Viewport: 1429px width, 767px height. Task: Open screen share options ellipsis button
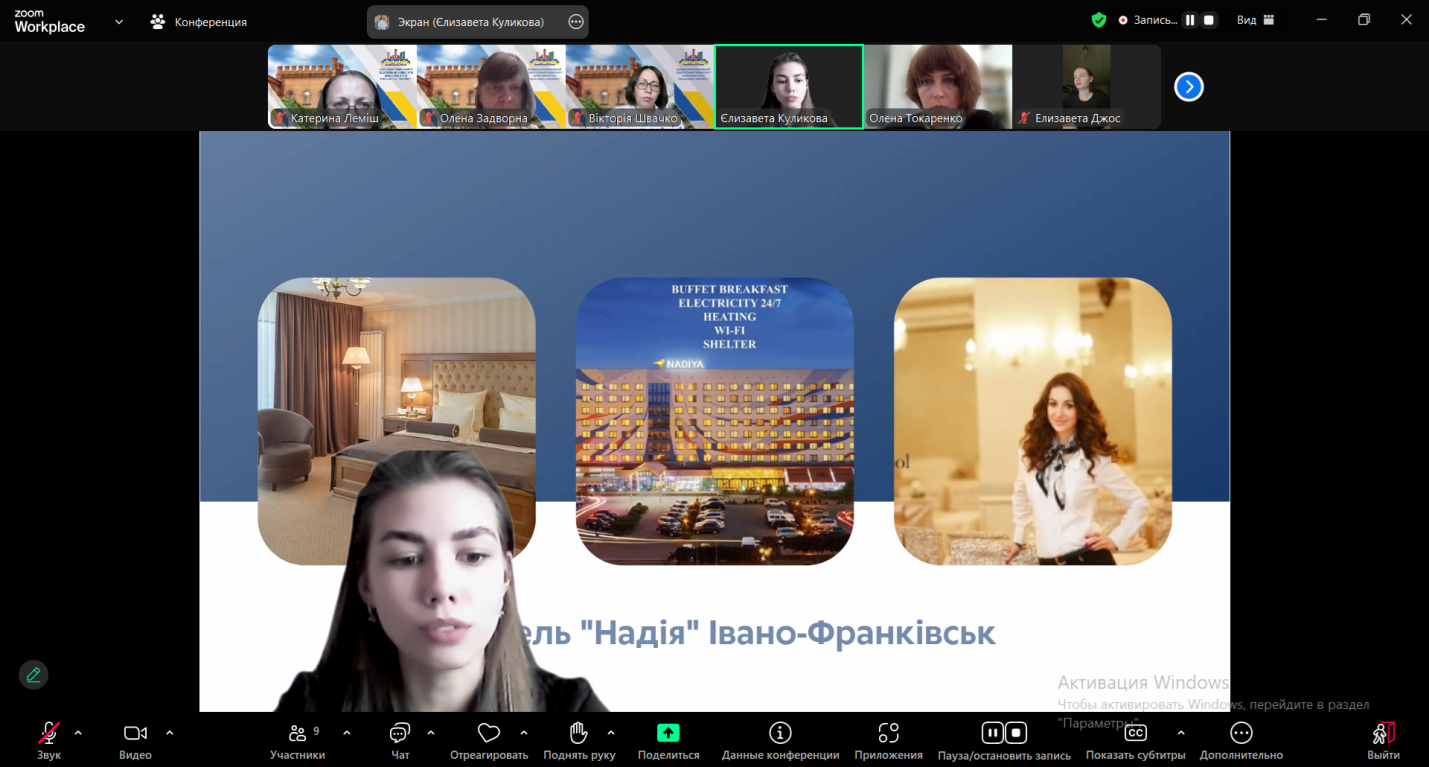pos(576,21)
